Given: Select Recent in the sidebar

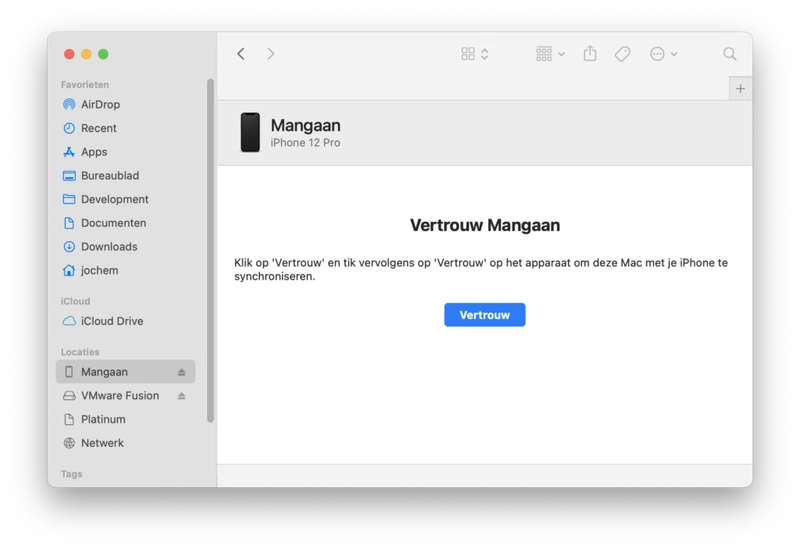Looking at the screenshot, I should pos(125,128).
